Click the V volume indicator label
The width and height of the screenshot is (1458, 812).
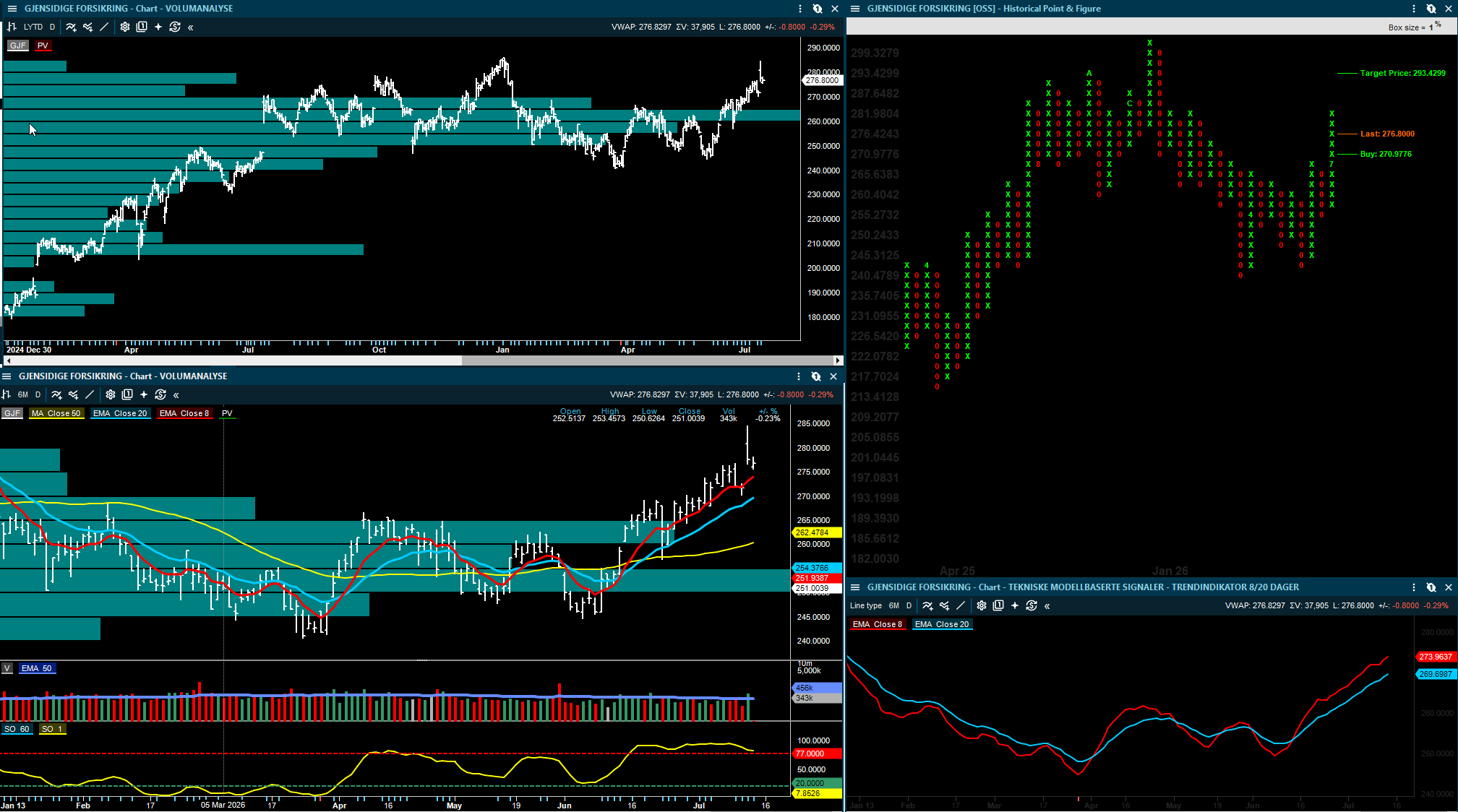pyautogui.click(x=7, y=668)
